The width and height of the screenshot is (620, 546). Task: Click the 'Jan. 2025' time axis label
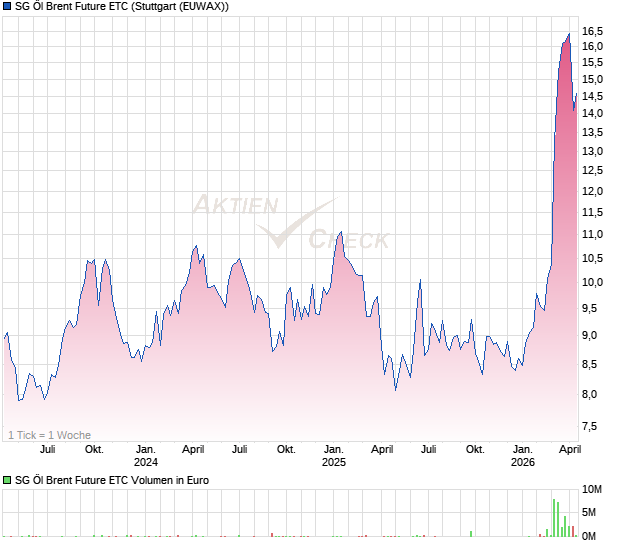pyautogui.click(x=334, y=456)
